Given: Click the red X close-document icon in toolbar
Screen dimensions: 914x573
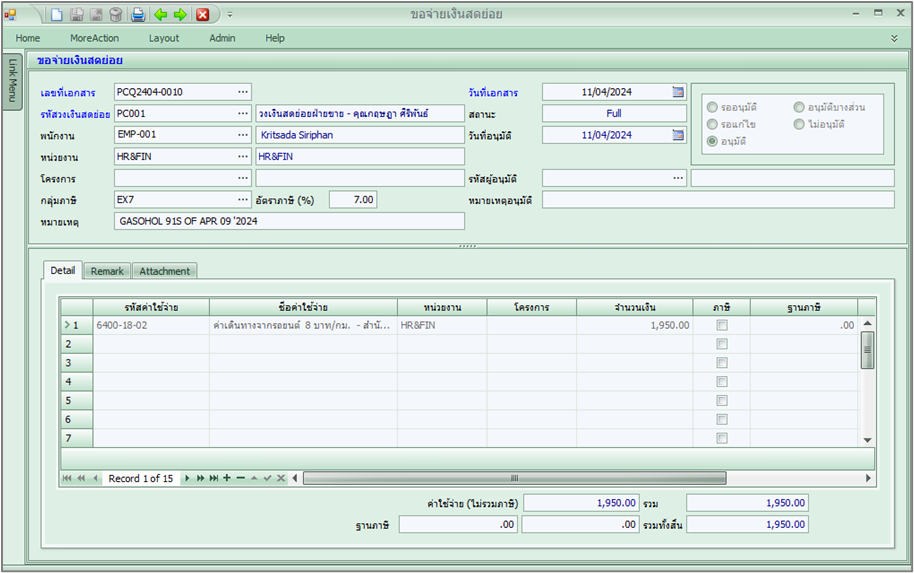Looking at the screenshot, I should pyautogui.click(x=203, y=14).
